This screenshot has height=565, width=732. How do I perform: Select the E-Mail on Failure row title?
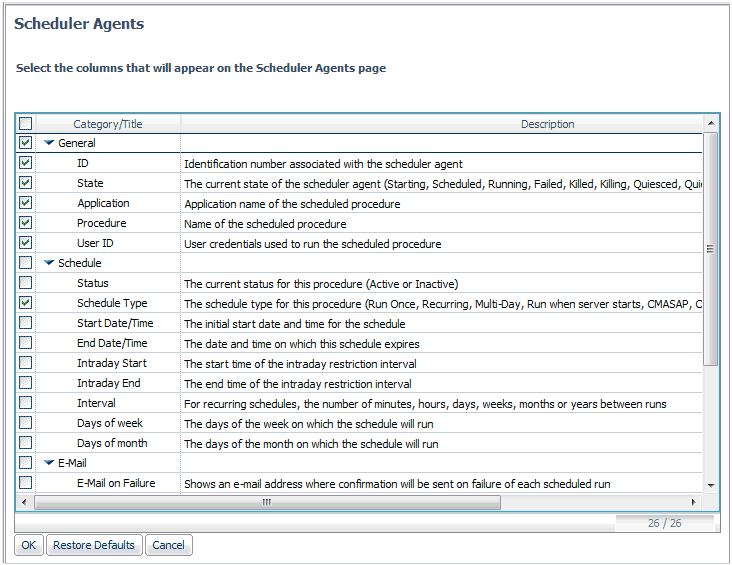pos(116,483)
